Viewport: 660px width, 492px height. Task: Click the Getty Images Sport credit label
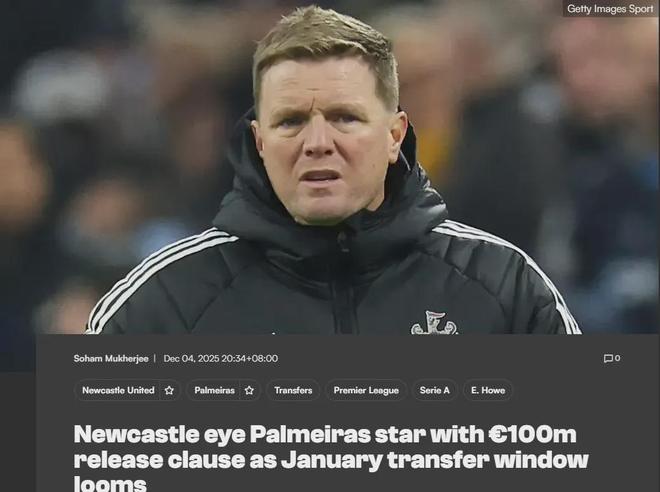pyautogui.click(x=610, y=8)
